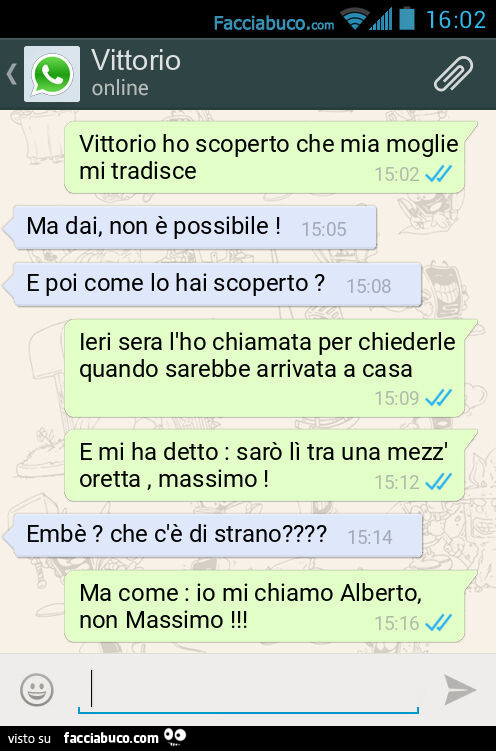Tap the 16:02 clock in status bar
This screenshot has width=496, height=751.
(455, 20)
